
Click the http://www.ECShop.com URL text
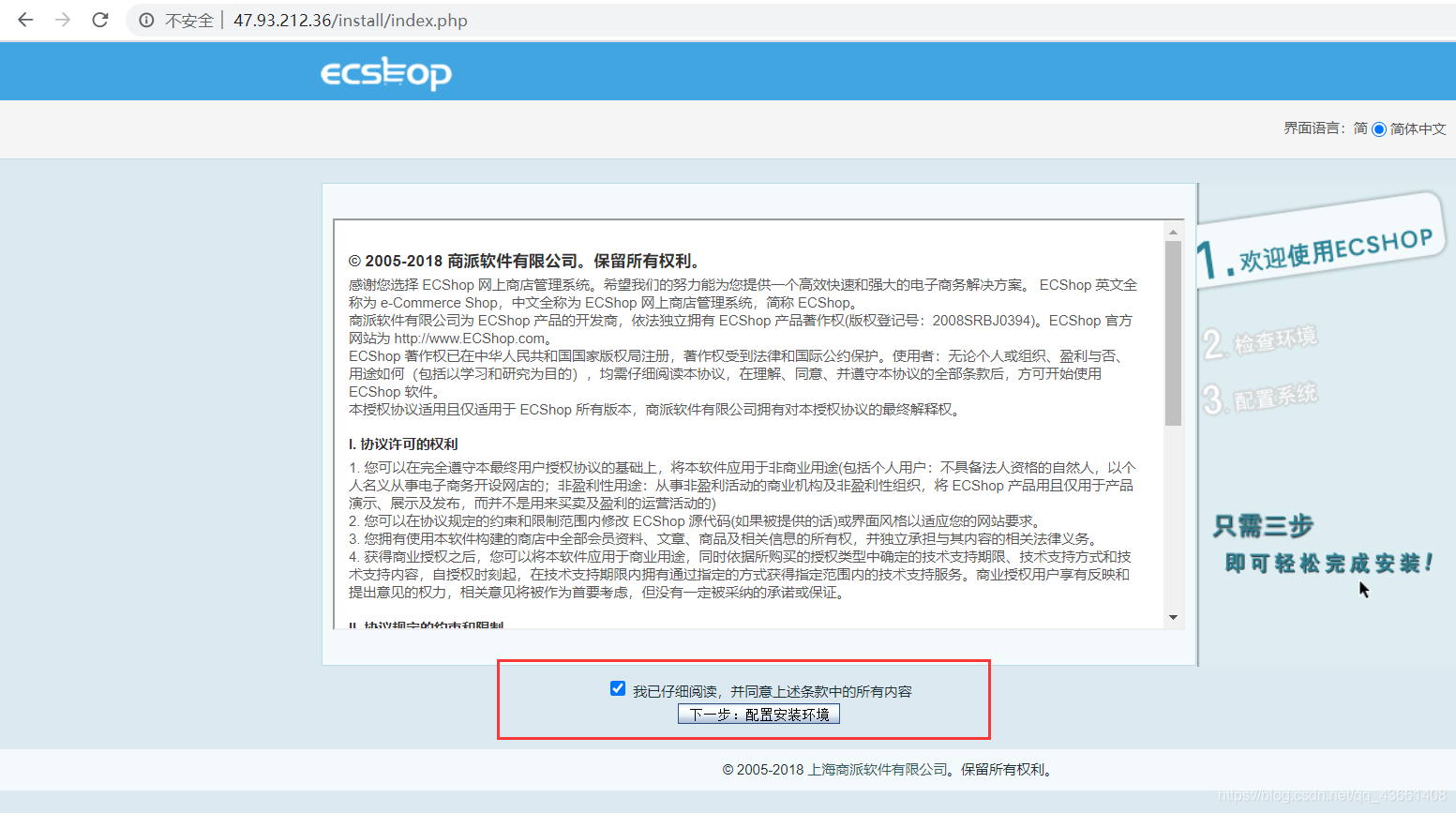(469, 339)
